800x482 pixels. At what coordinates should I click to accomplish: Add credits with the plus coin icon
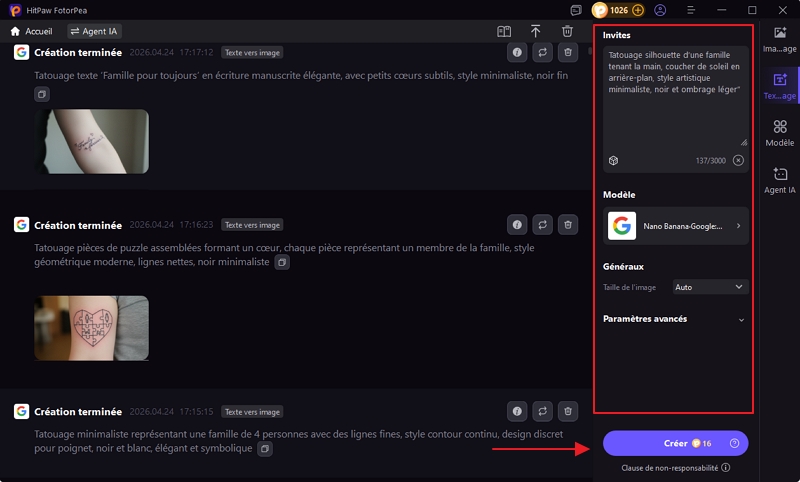(637, 10)
